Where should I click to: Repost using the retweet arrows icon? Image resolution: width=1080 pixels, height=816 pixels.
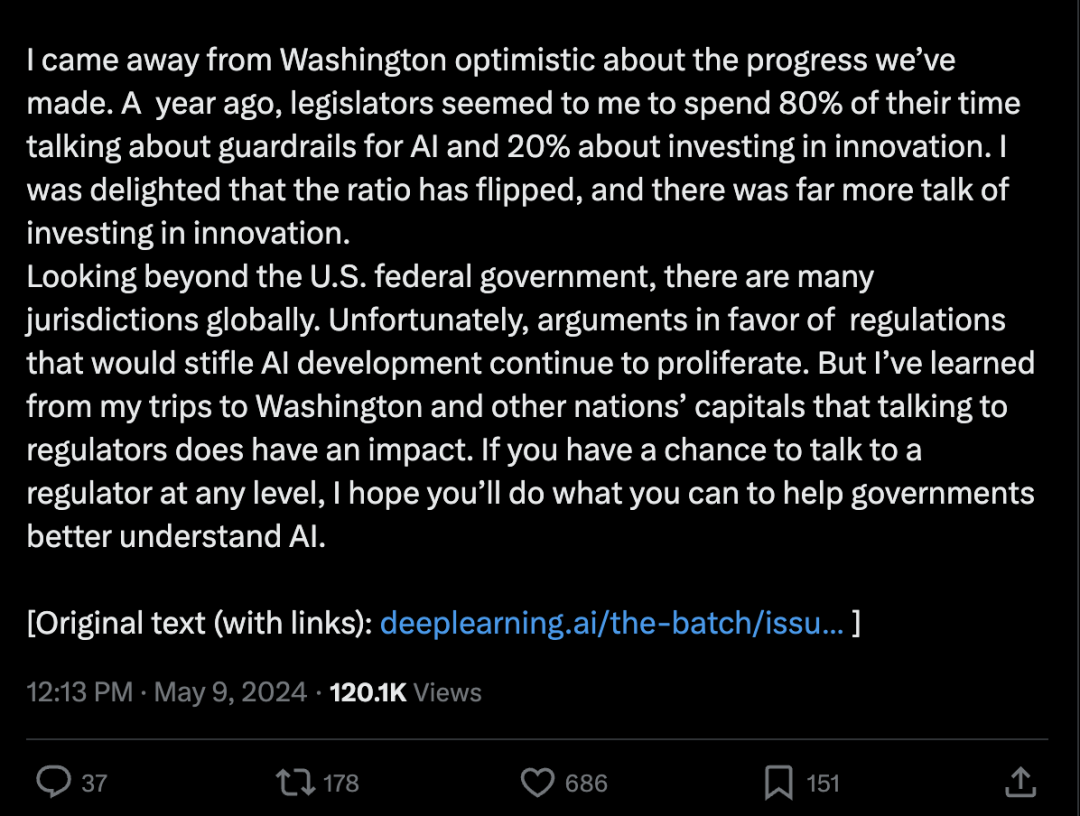(295, 782)
